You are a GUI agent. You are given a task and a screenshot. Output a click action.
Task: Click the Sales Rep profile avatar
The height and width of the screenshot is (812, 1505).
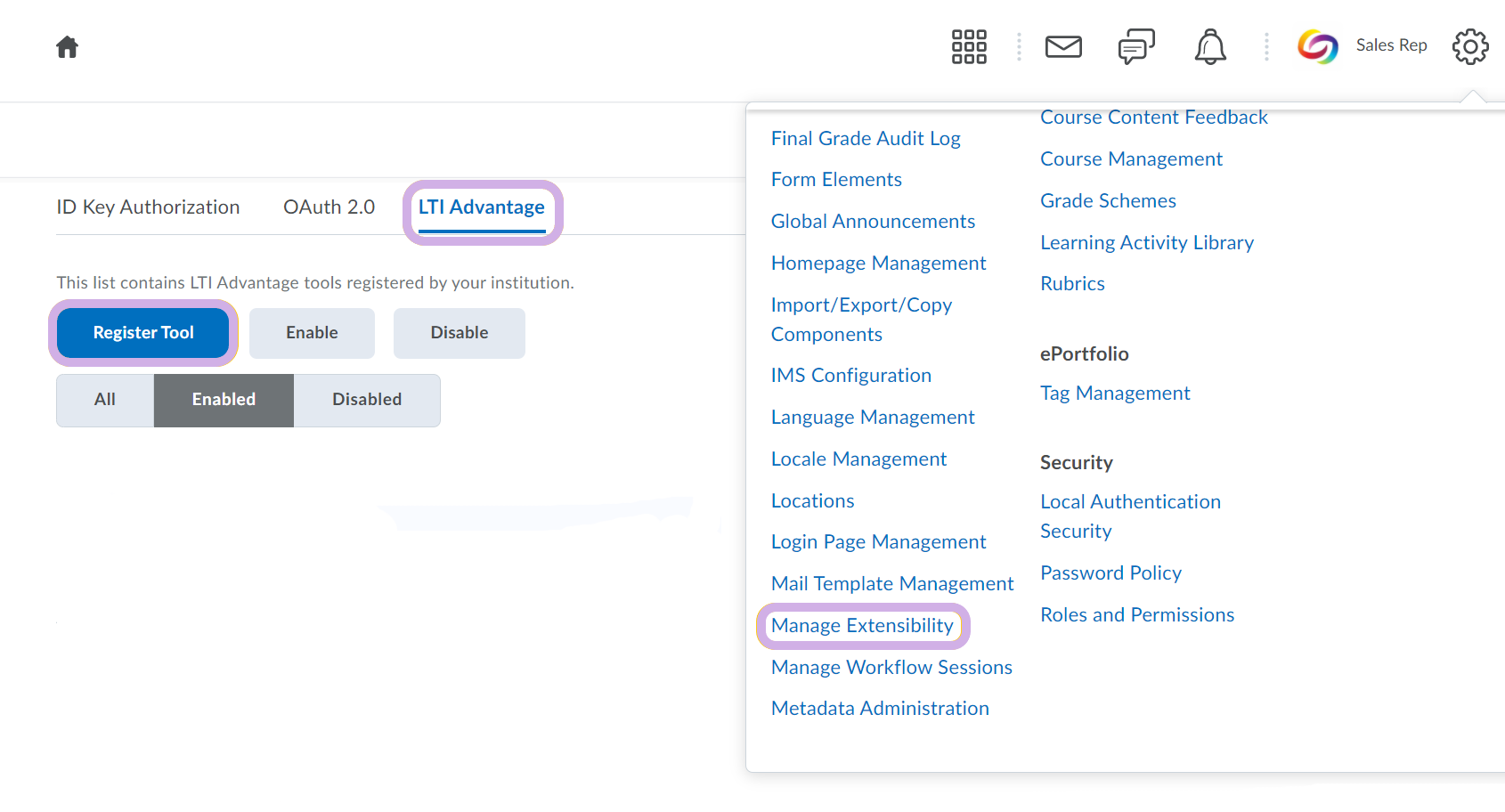pos(1318,46)
